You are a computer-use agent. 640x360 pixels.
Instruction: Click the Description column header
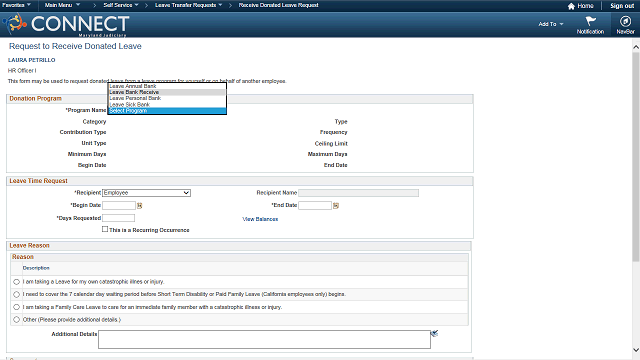pyautogui.click(x=36, y=268)
